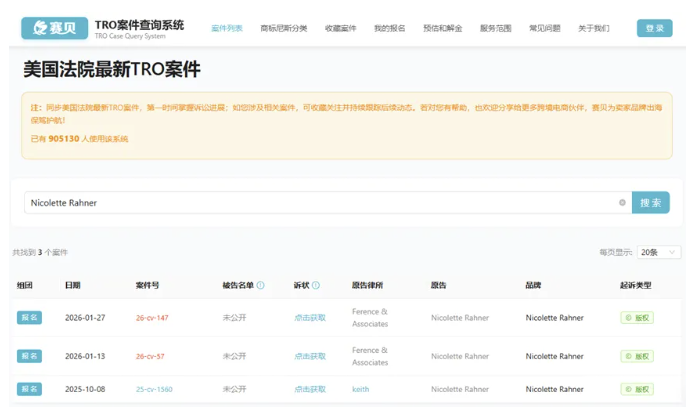
Task: Open the keith law firm link
Action: [x=360, y=389]
